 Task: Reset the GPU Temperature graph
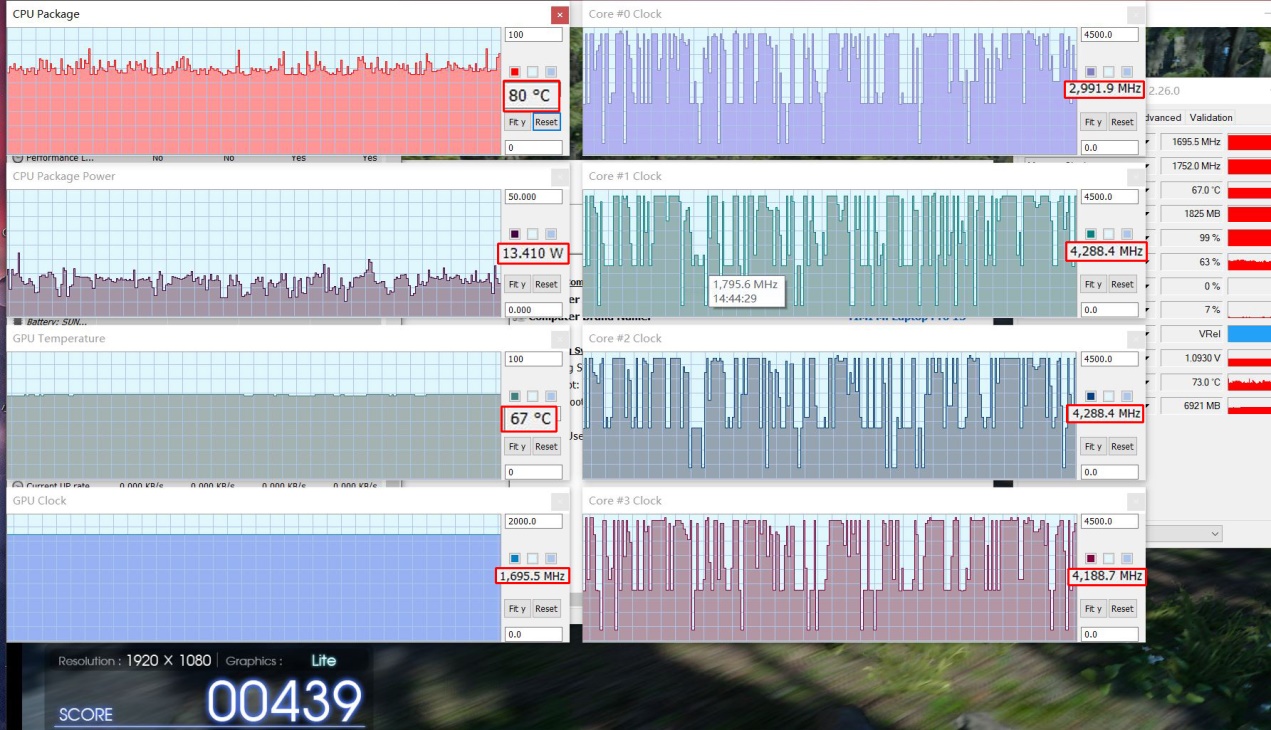point(546,446)
